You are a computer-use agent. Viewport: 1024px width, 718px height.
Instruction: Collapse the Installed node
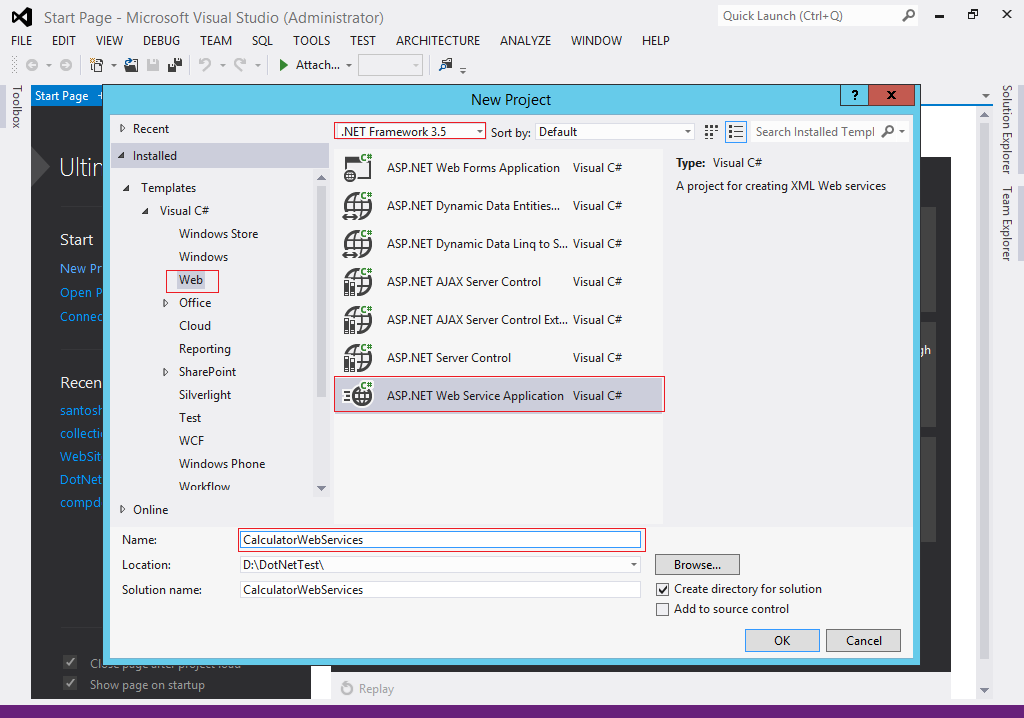click(121, 155)
